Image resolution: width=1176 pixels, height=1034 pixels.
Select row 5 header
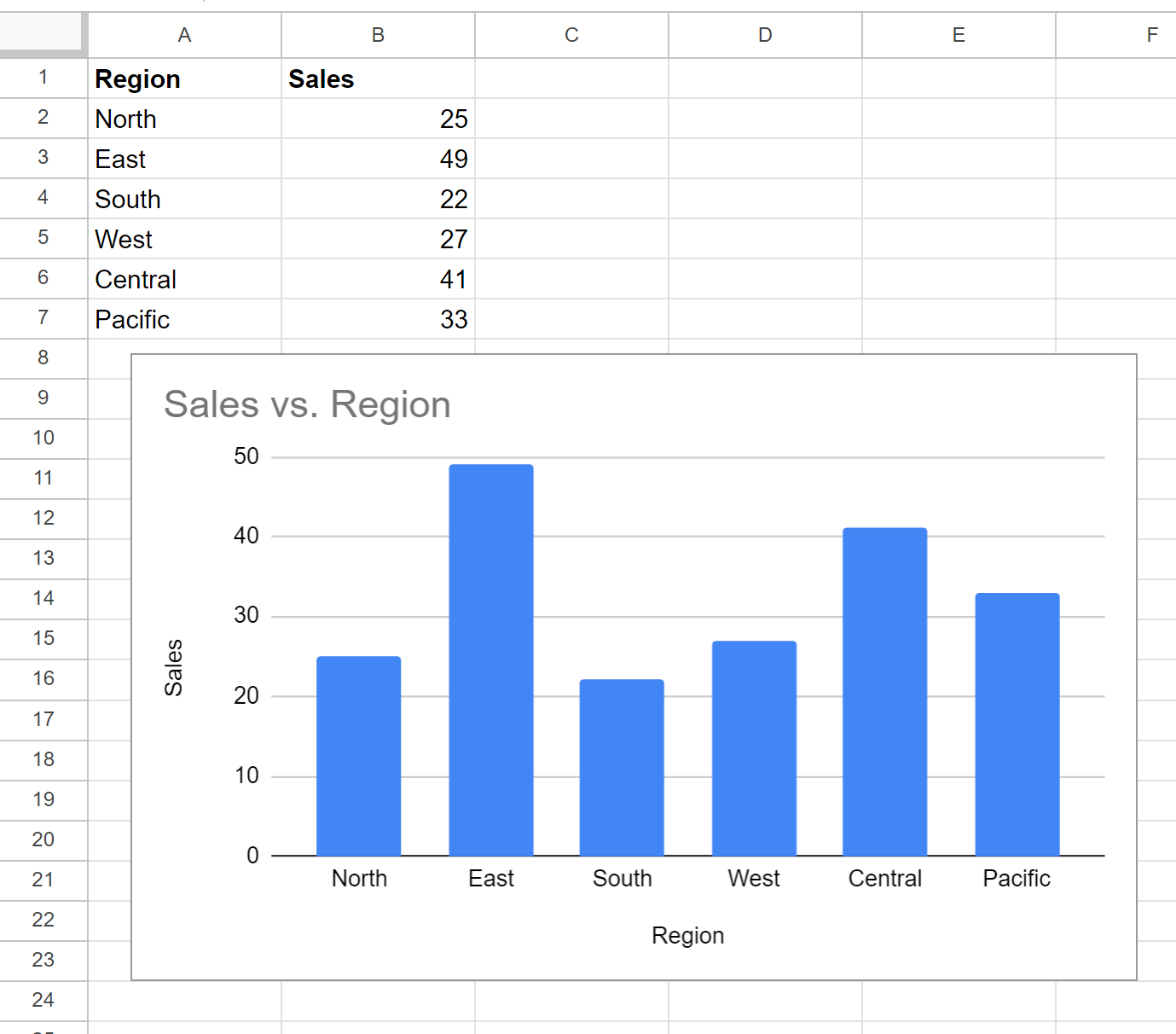(43, 239)
